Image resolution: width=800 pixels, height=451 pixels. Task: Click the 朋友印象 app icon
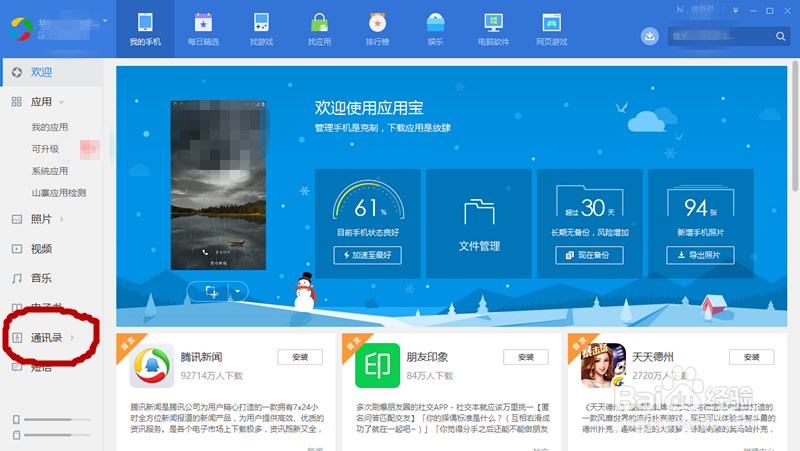[378, 366]
